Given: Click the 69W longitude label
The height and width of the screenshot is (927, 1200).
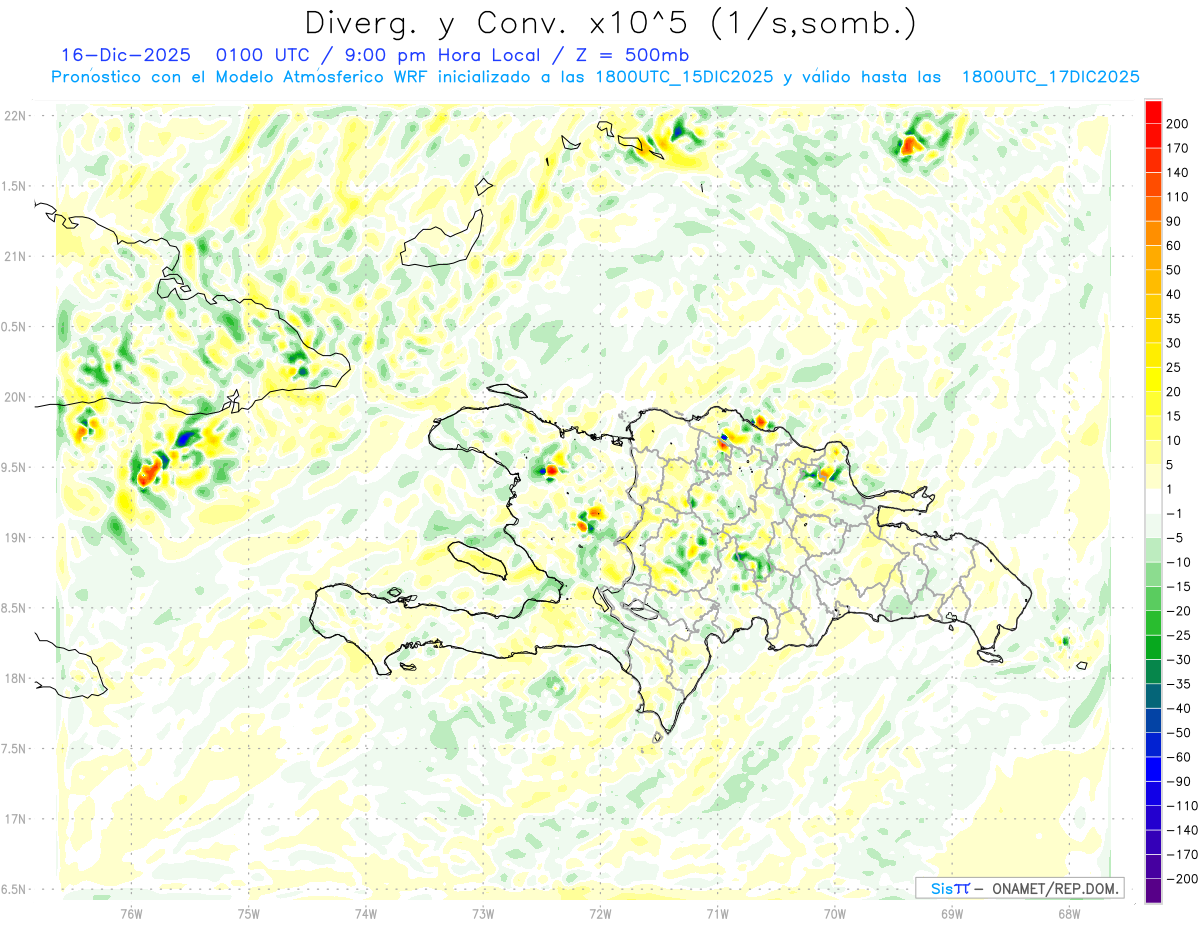Looking at the screenshot, I should 952,913.
